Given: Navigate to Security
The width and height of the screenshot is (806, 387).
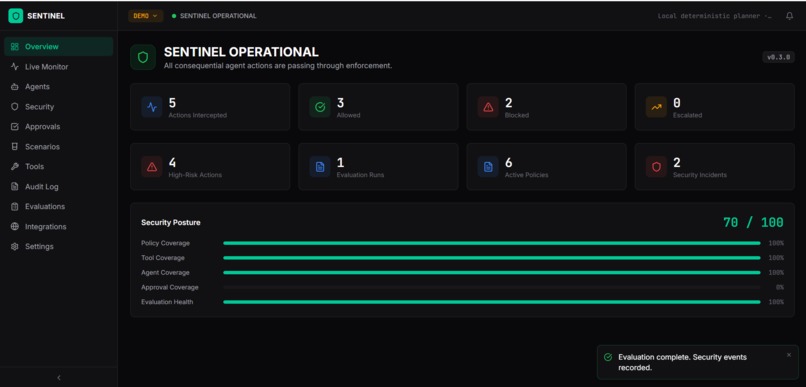Looking at the screenshot, I should (x=59, y=107).
